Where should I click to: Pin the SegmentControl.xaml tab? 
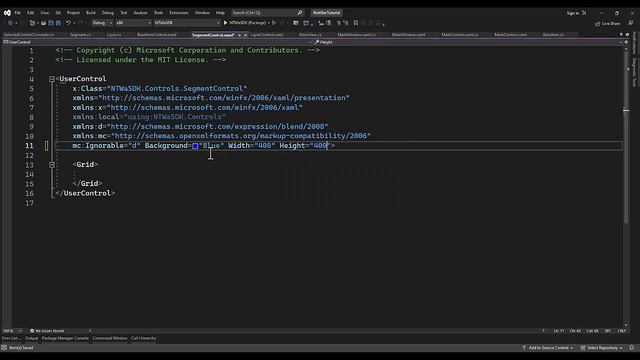click(240, 35)
